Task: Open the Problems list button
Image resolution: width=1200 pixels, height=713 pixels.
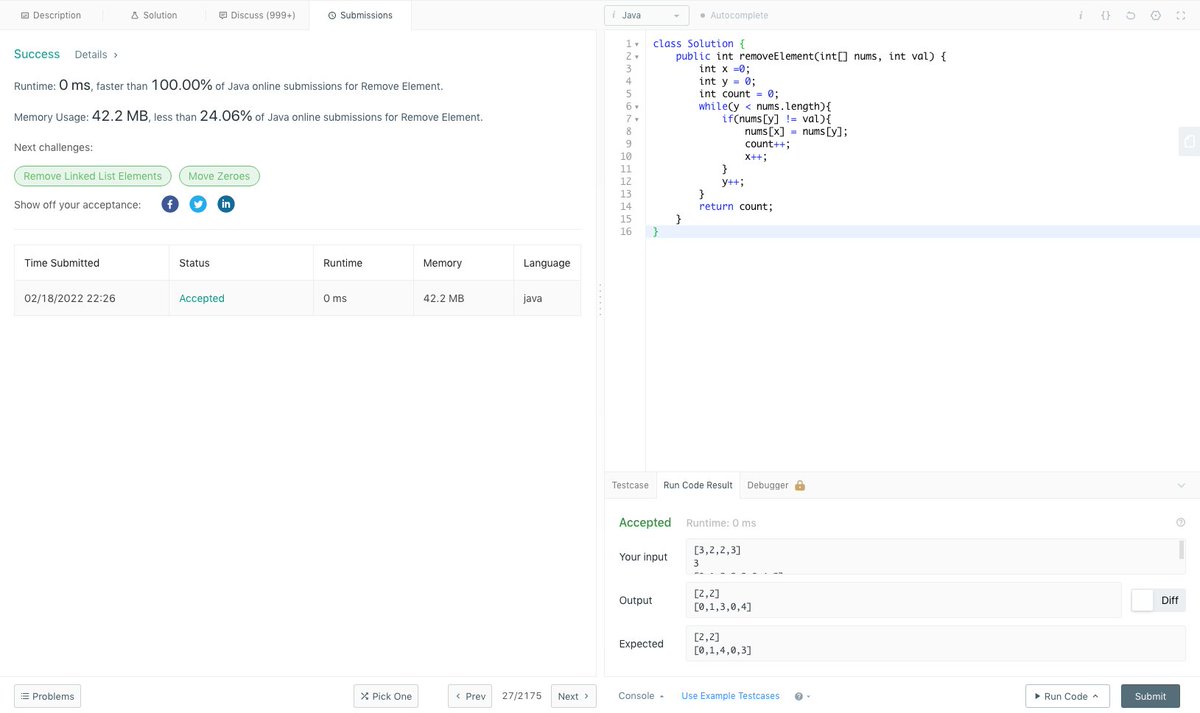Action: point(47,696)
